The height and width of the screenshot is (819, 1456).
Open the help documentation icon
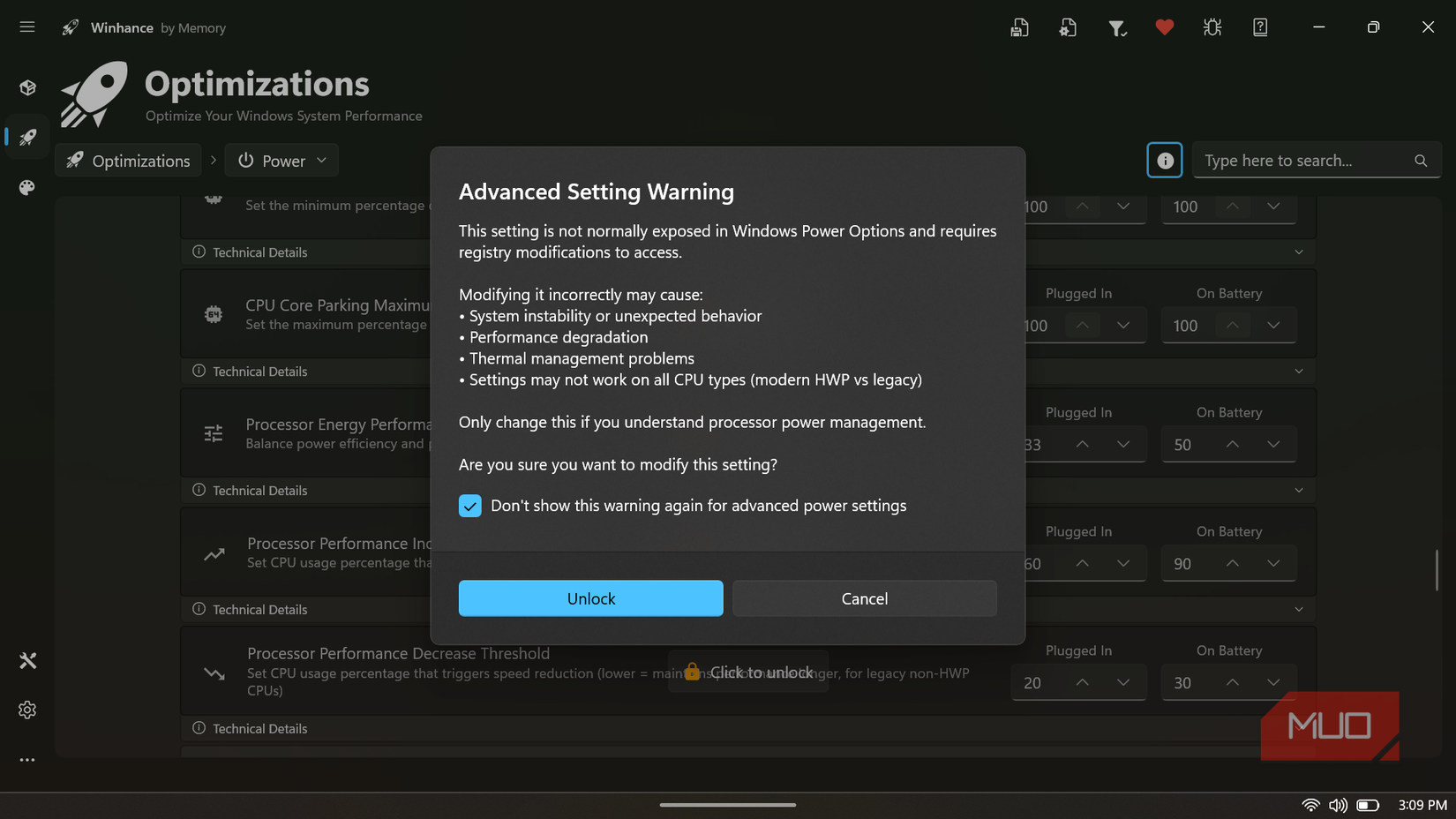click(1260, 27)
